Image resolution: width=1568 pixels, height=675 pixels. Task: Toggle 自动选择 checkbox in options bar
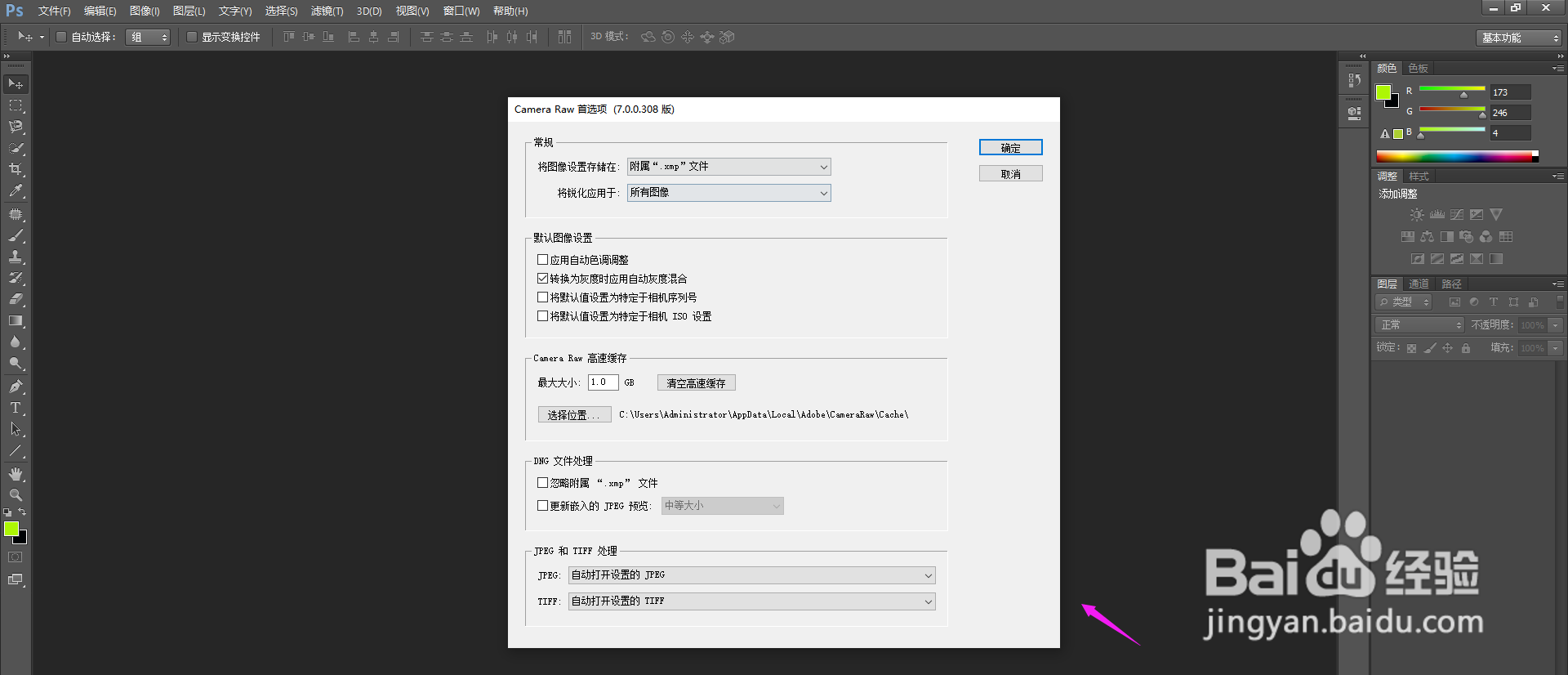(61, 37)
